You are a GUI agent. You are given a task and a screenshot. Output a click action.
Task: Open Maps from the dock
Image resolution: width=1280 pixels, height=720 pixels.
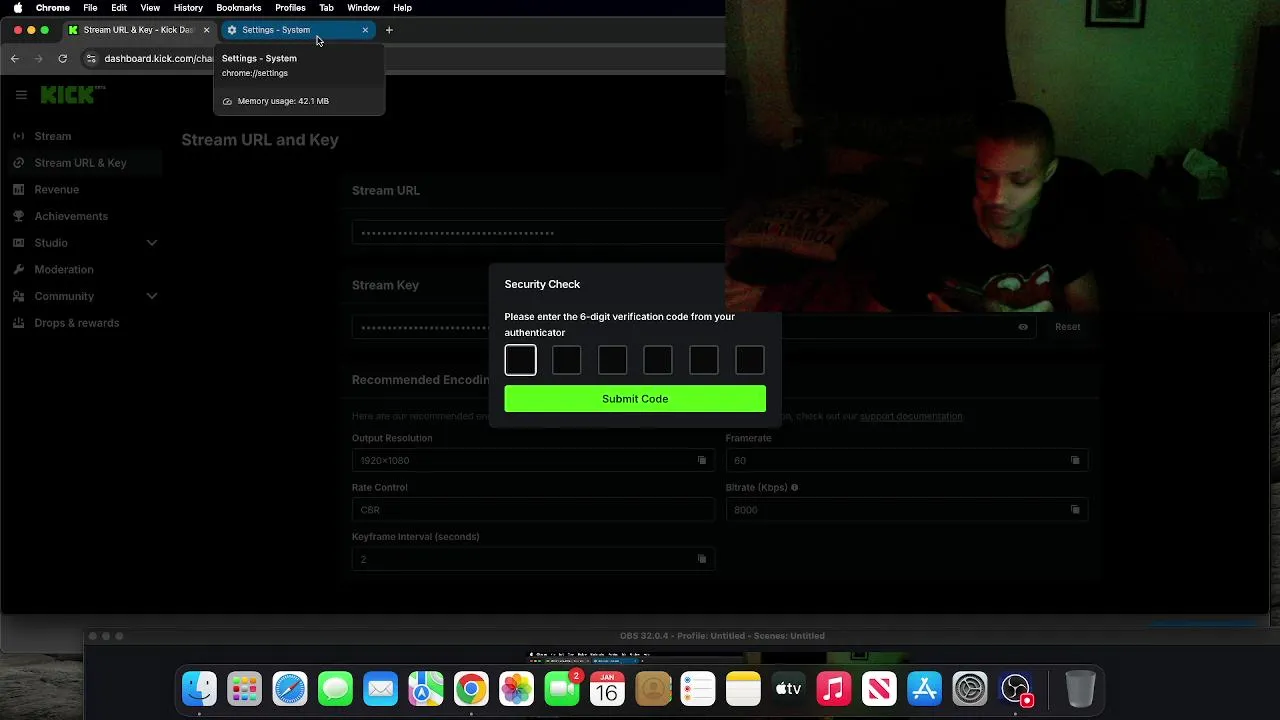point(426,689)
